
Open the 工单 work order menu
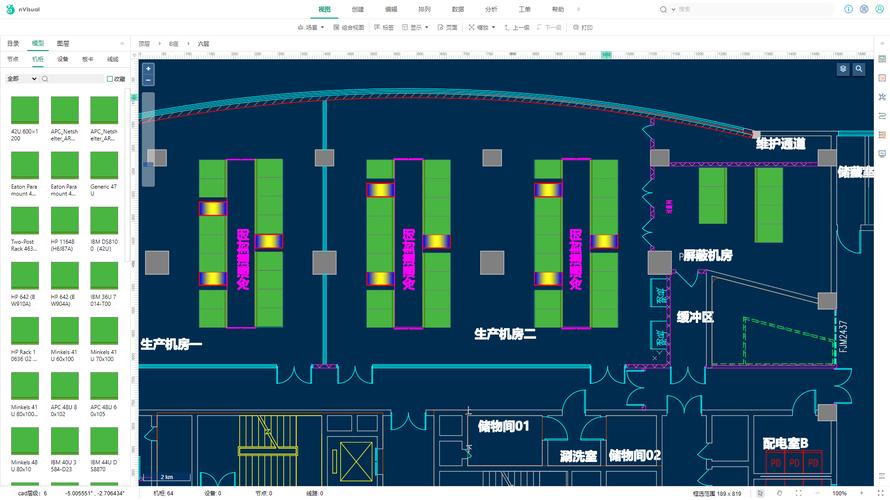(525, 9)
